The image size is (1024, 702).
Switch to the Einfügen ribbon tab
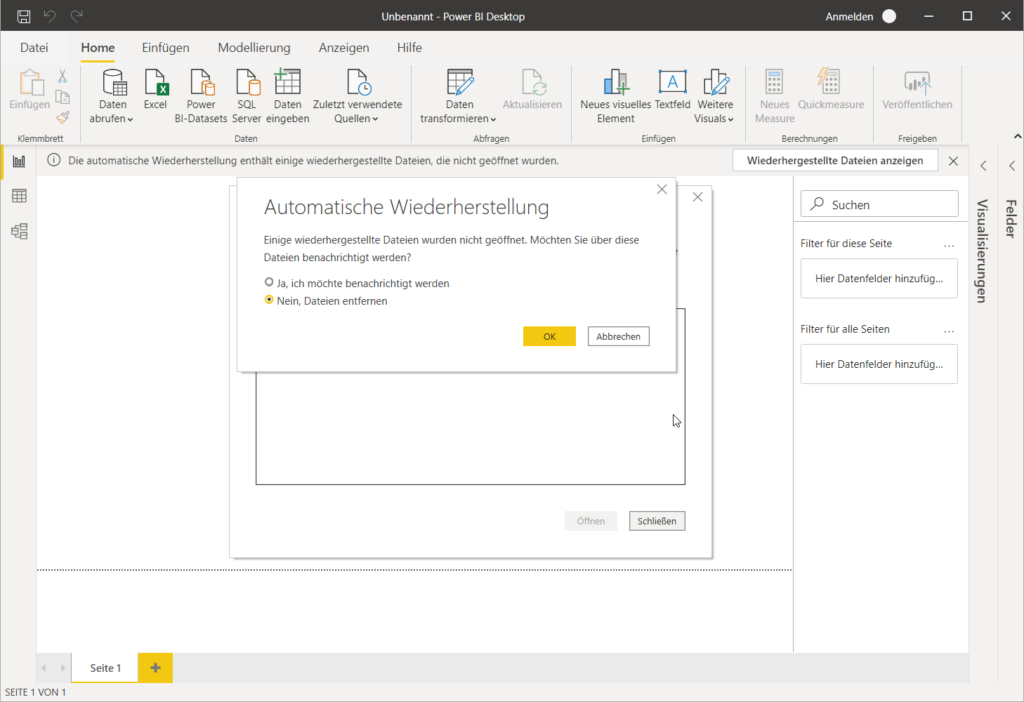pos(165,48)
